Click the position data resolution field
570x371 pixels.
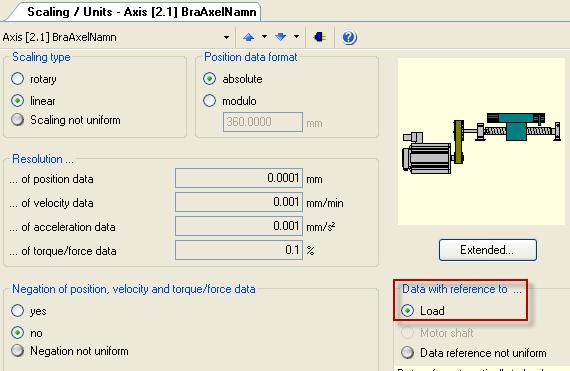coord(239,178)
